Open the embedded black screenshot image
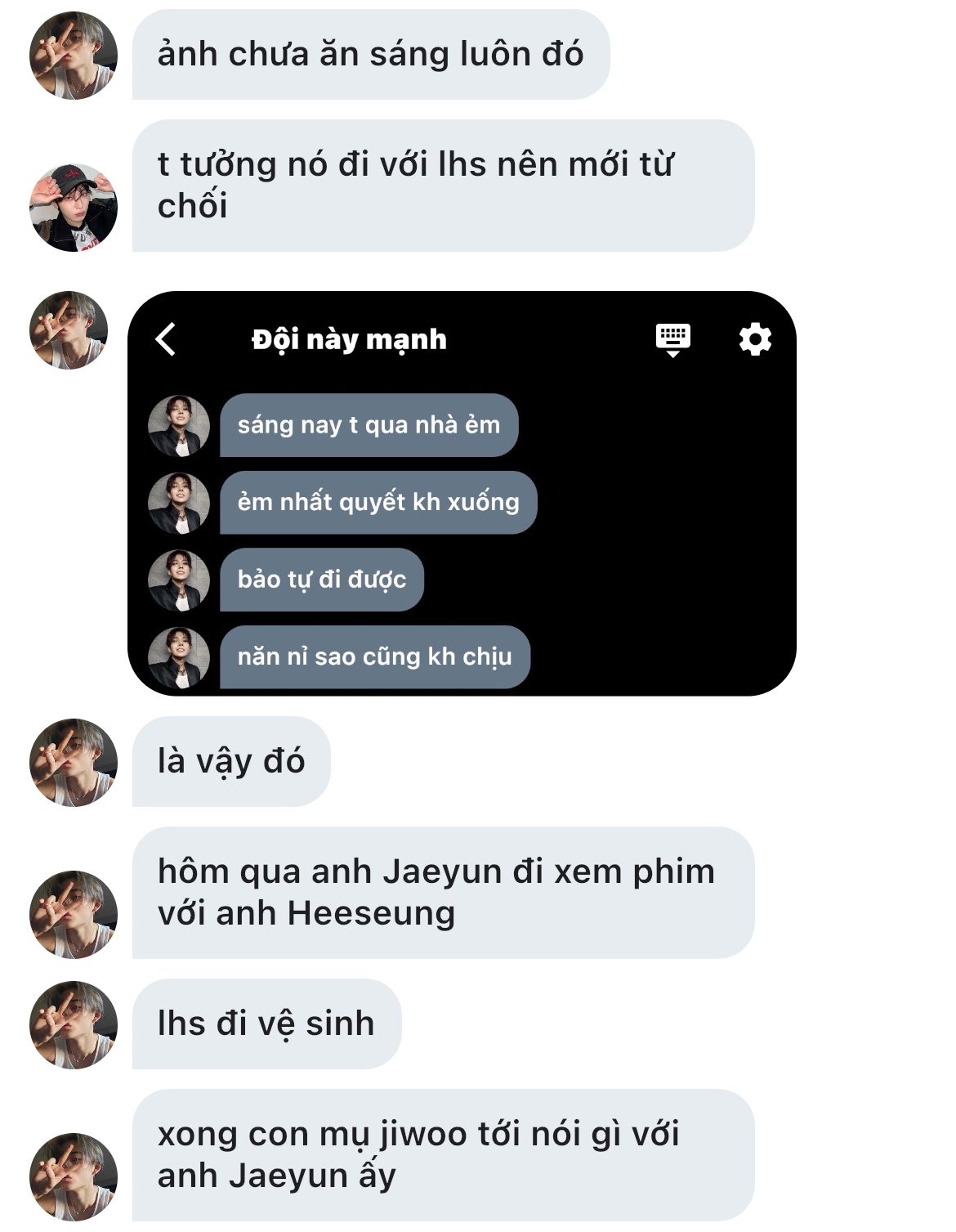956x1232 pixels. click(x=462, y=494)
